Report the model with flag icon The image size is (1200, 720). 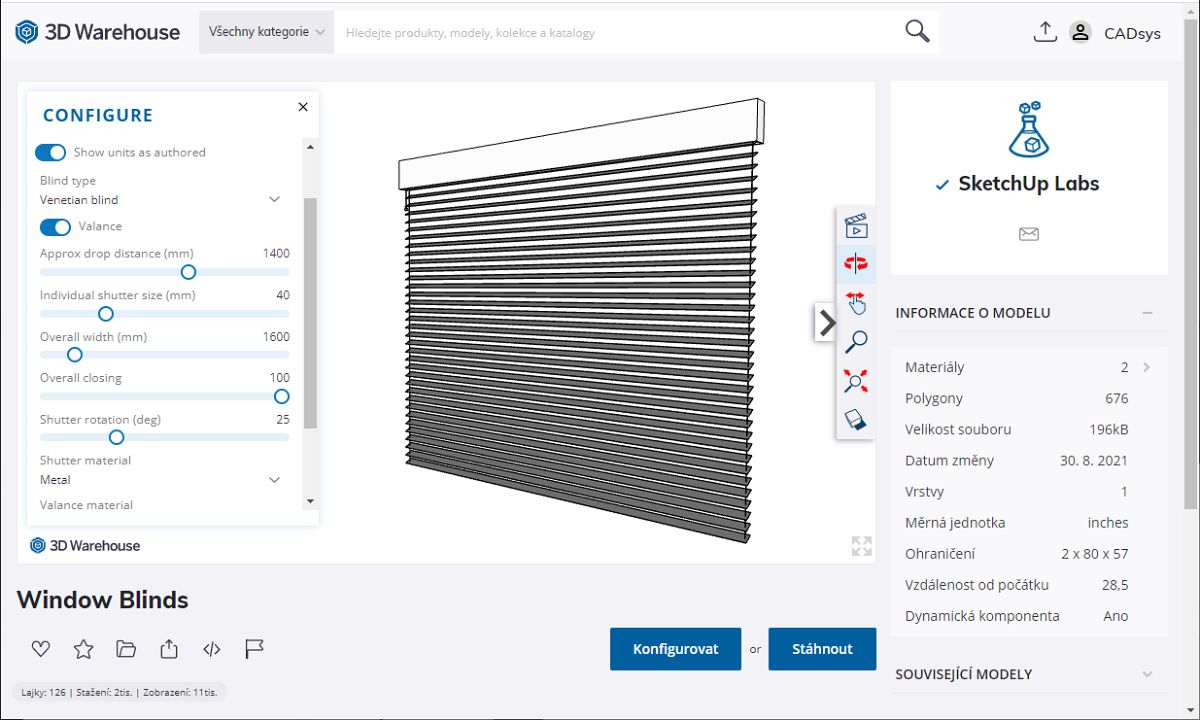tap(254, 649)
